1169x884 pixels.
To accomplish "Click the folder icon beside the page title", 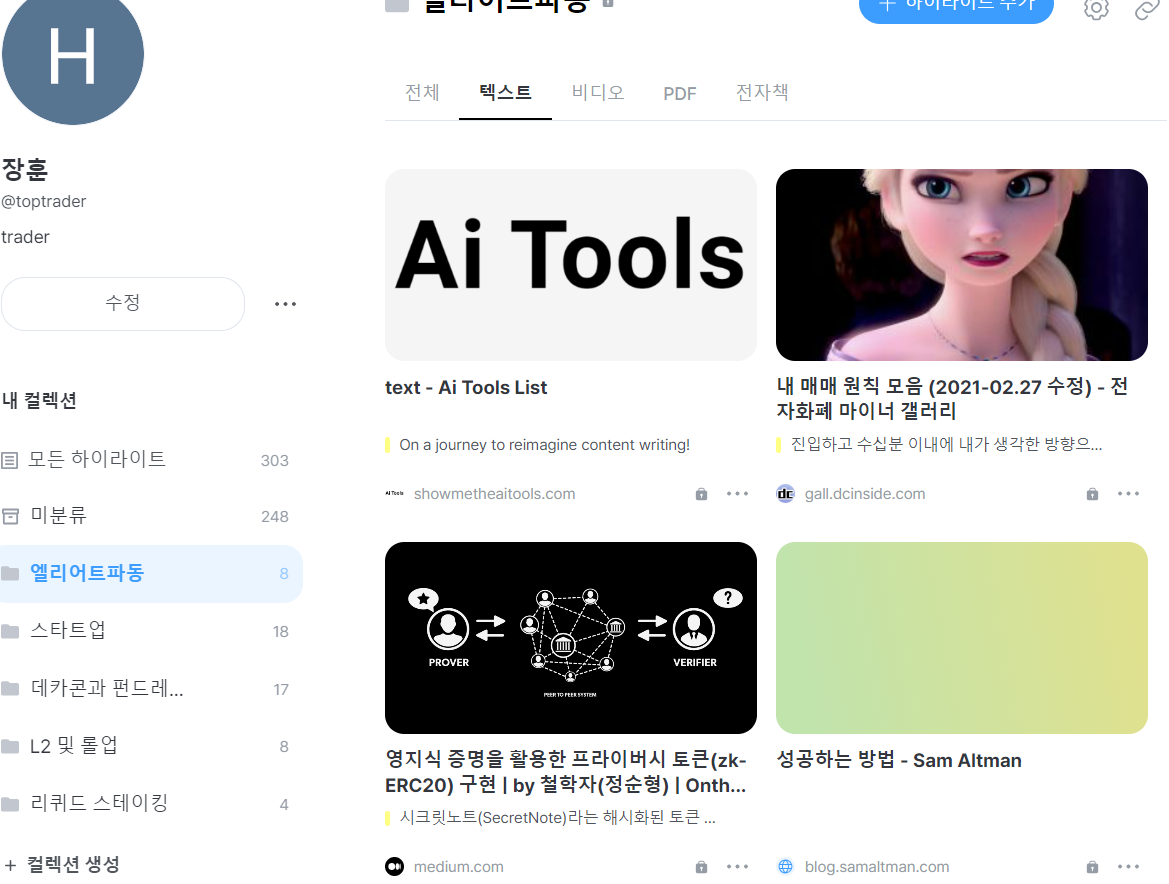I will pyautogui.click(x=397, y=4).
